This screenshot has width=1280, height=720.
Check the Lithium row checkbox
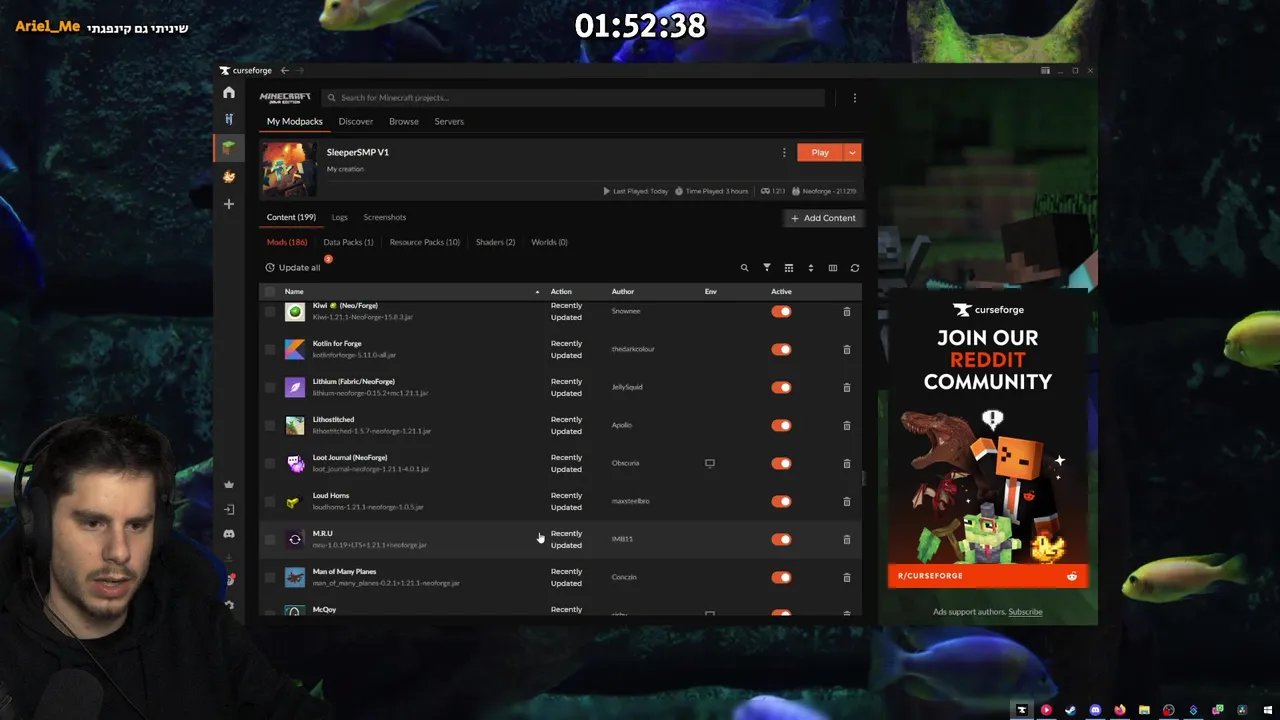pyautogui.click(x=270, y=388)
